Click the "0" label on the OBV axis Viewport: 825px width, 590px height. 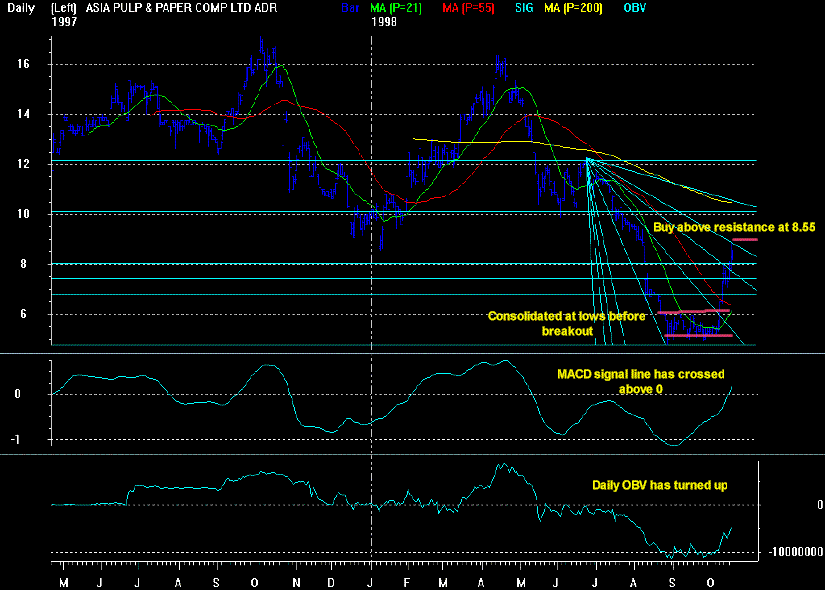click(820, 505)
